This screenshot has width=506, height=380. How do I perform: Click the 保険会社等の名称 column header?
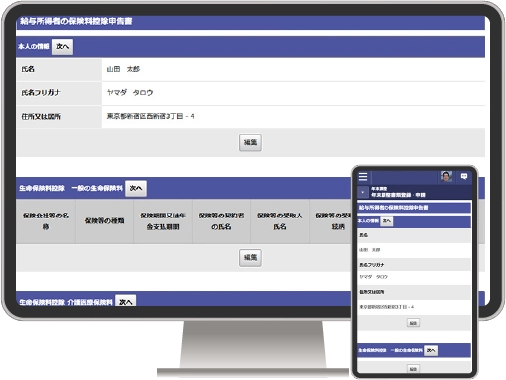(x=46, y=221)
